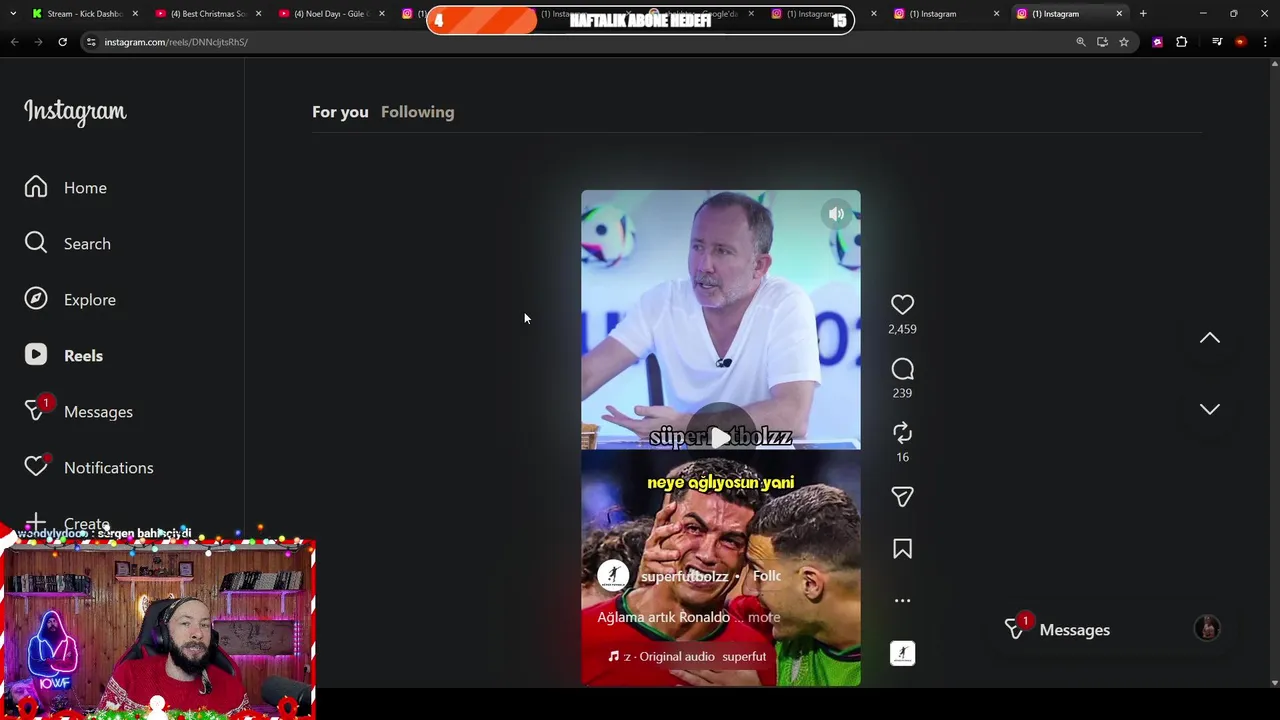Bookmark this page with star icon

coord(1124,42)
